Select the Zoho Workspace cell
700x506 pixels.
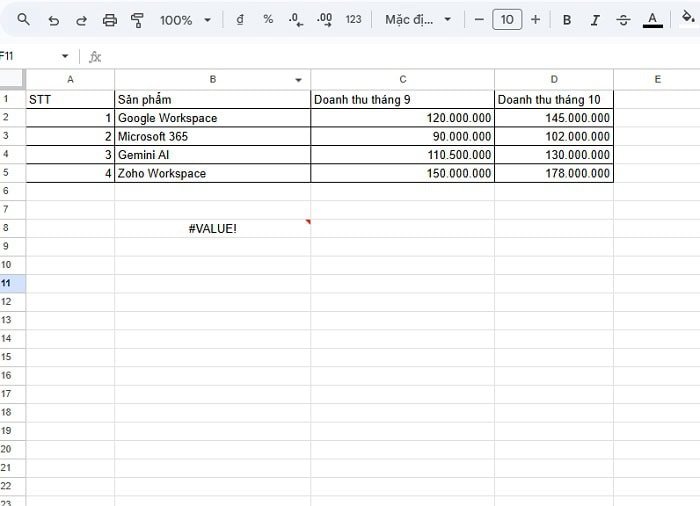pyautogui.click(x=212, y=173)
